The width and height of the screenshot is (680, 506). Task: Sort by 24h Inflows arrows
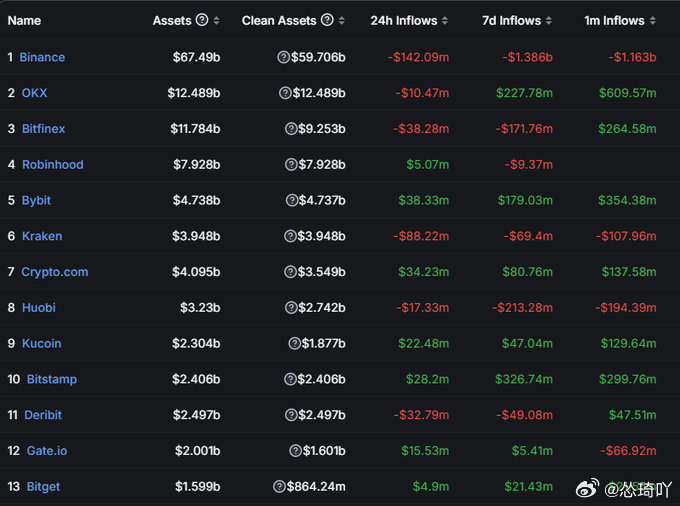pyautogui.click(x=445, y=20)
